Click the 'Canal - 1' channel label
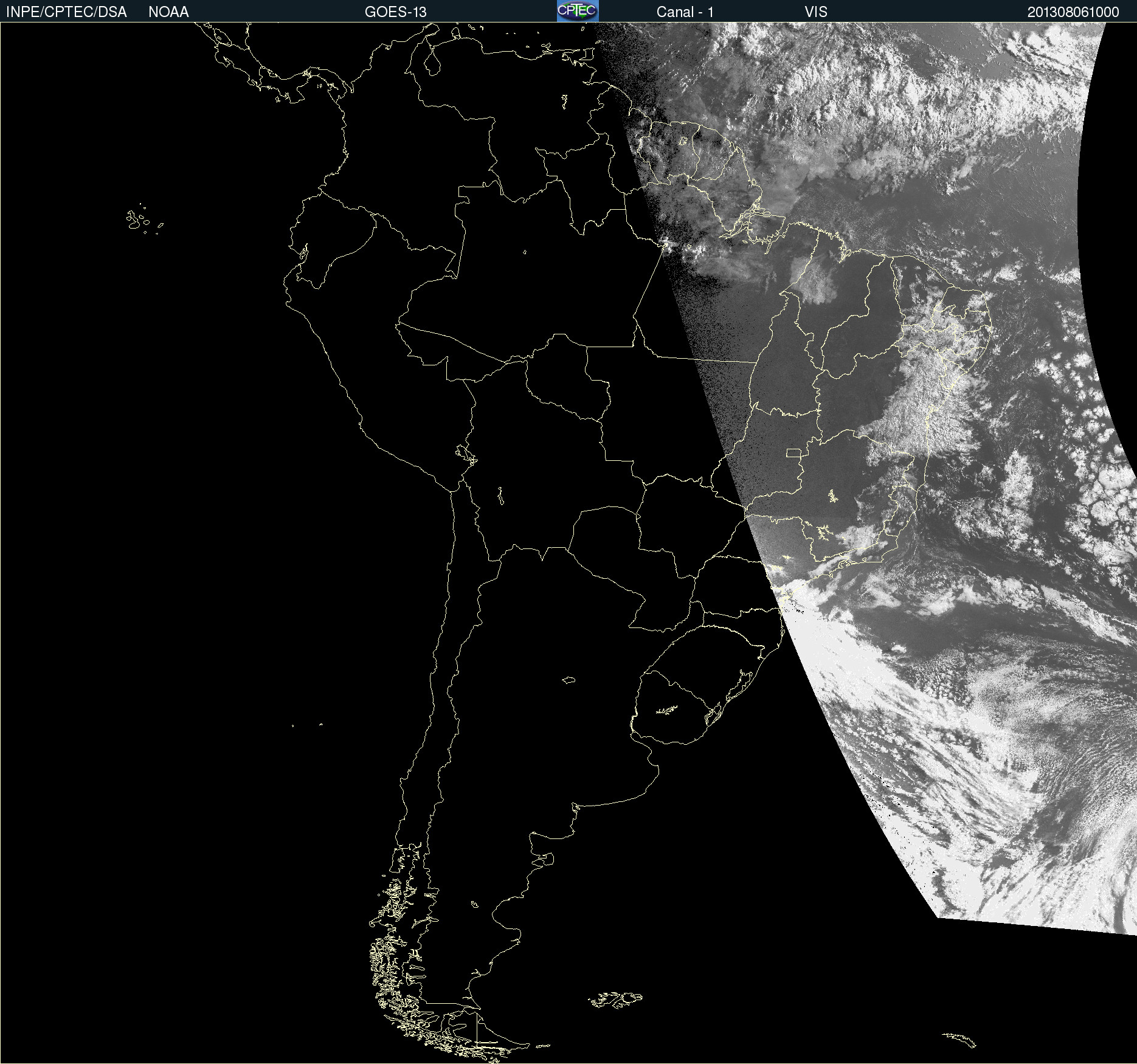 (685, 12)
